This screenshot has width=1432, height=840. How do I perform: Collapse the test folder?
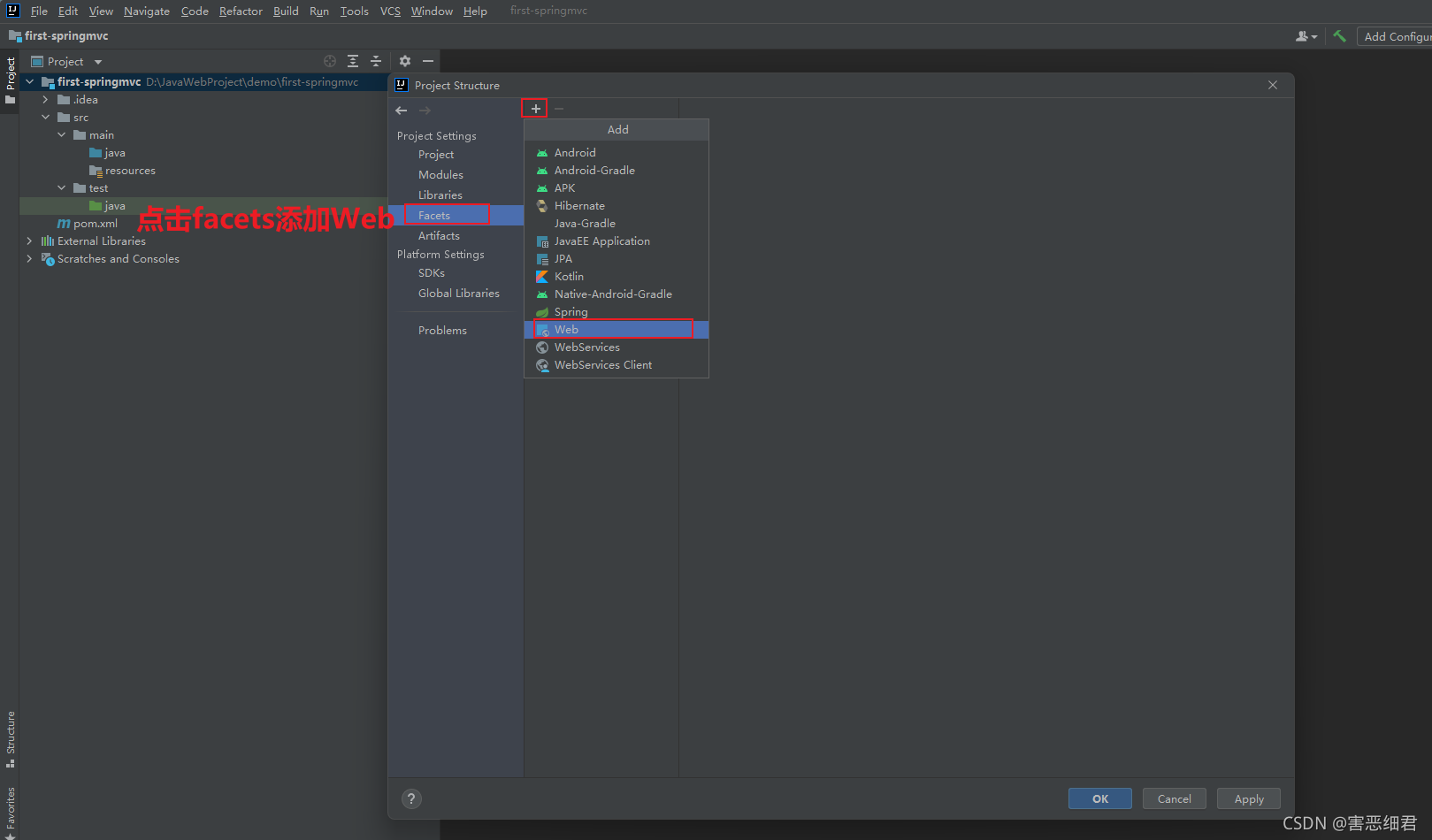pos(62,188)
